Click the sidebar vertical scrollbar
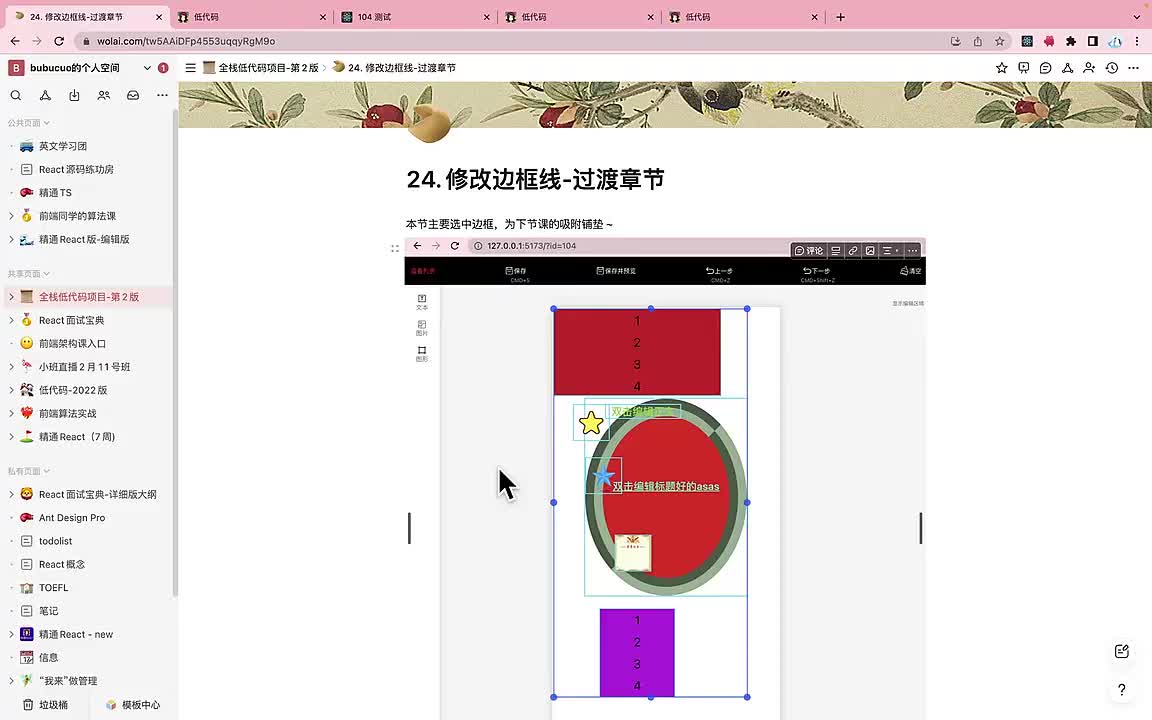1152x720 pixels. (x=175, y=353)
